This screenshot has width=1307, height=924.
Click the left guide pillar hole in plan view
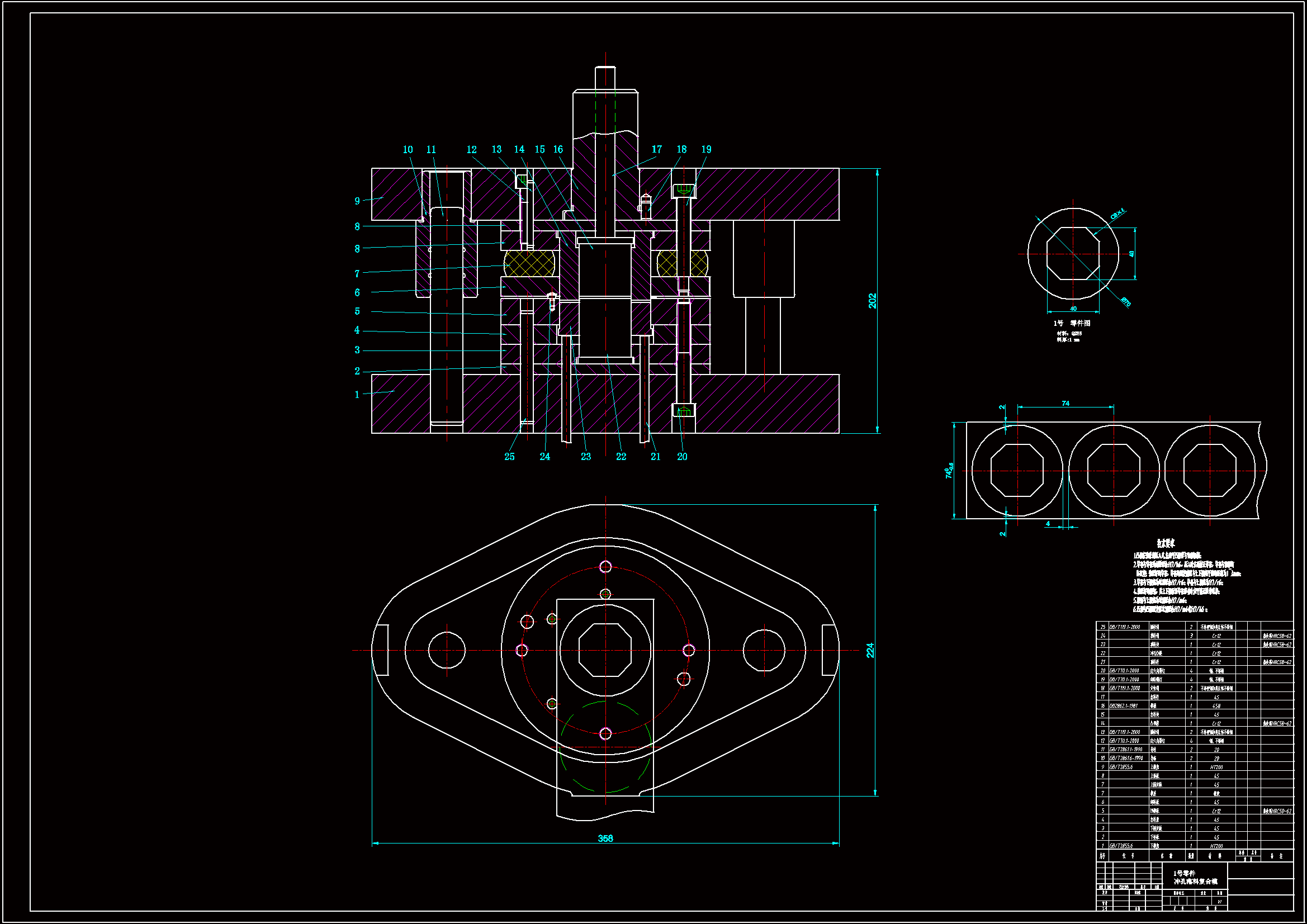(446, 650)
